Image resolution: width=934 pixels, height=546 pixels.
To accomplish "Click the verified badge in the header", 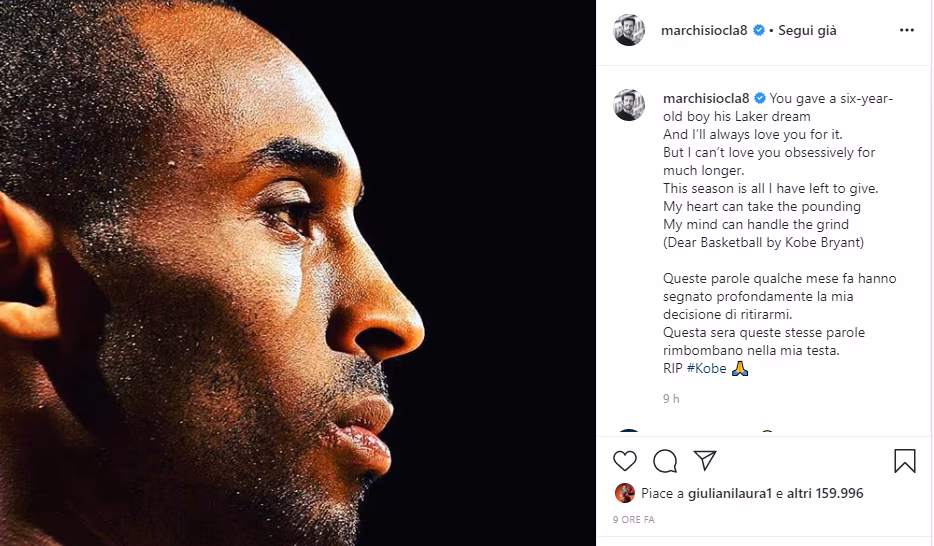I will click(x=759, y=31).
